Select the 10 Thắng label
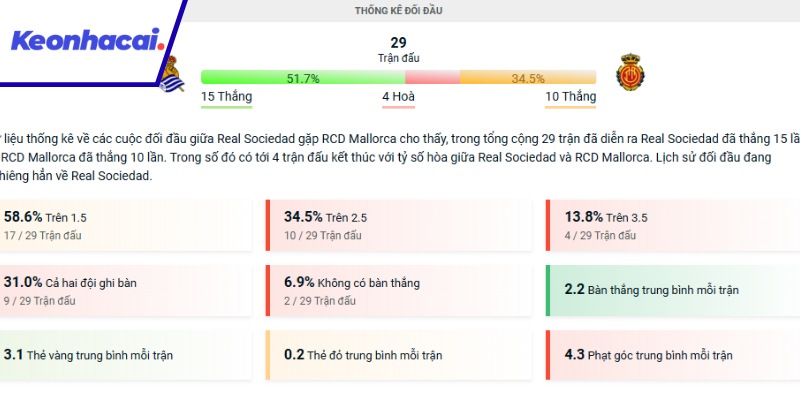 [570, 97]
